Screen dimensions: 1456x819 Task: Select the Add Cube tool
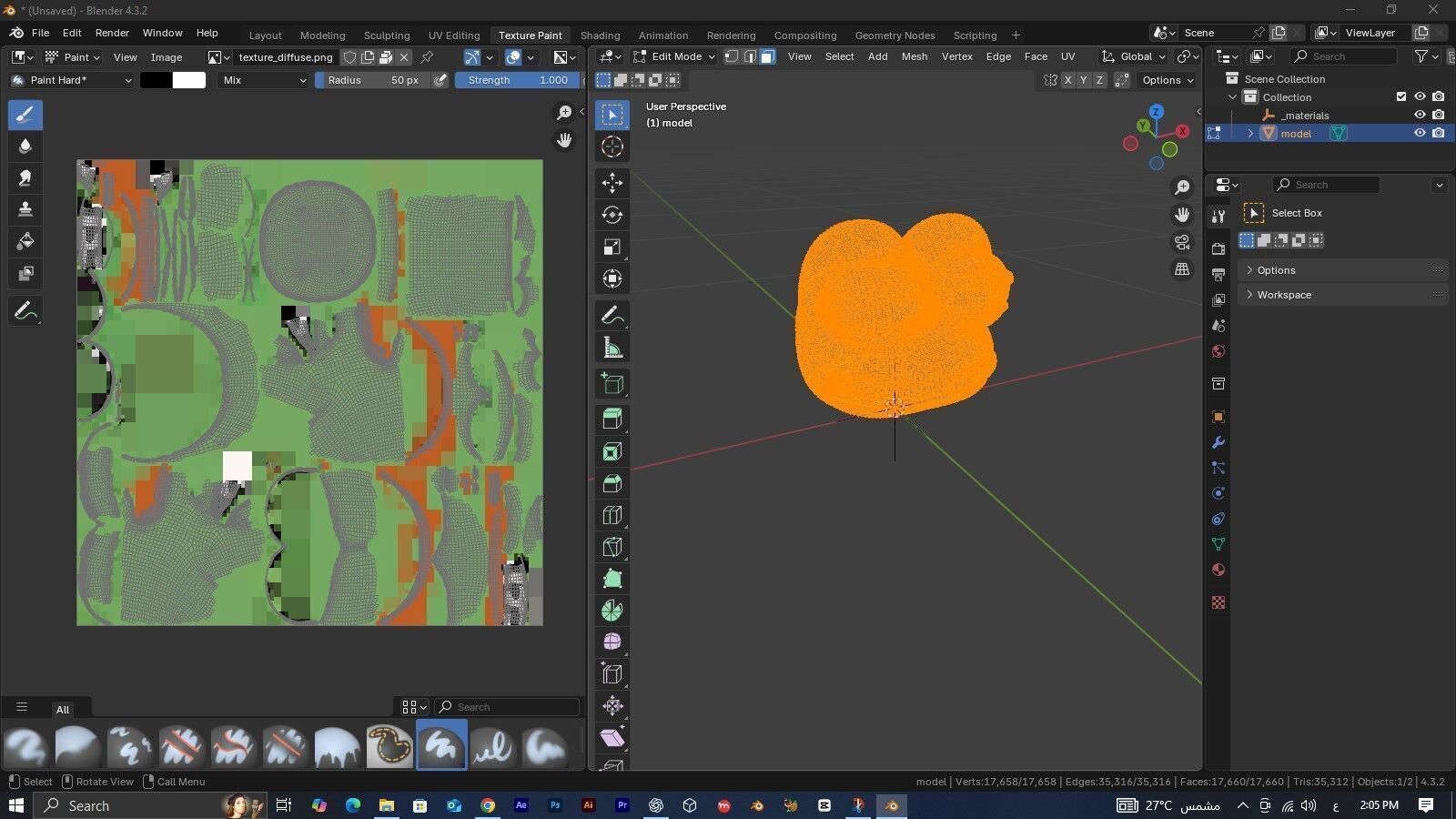coord(612,383)
